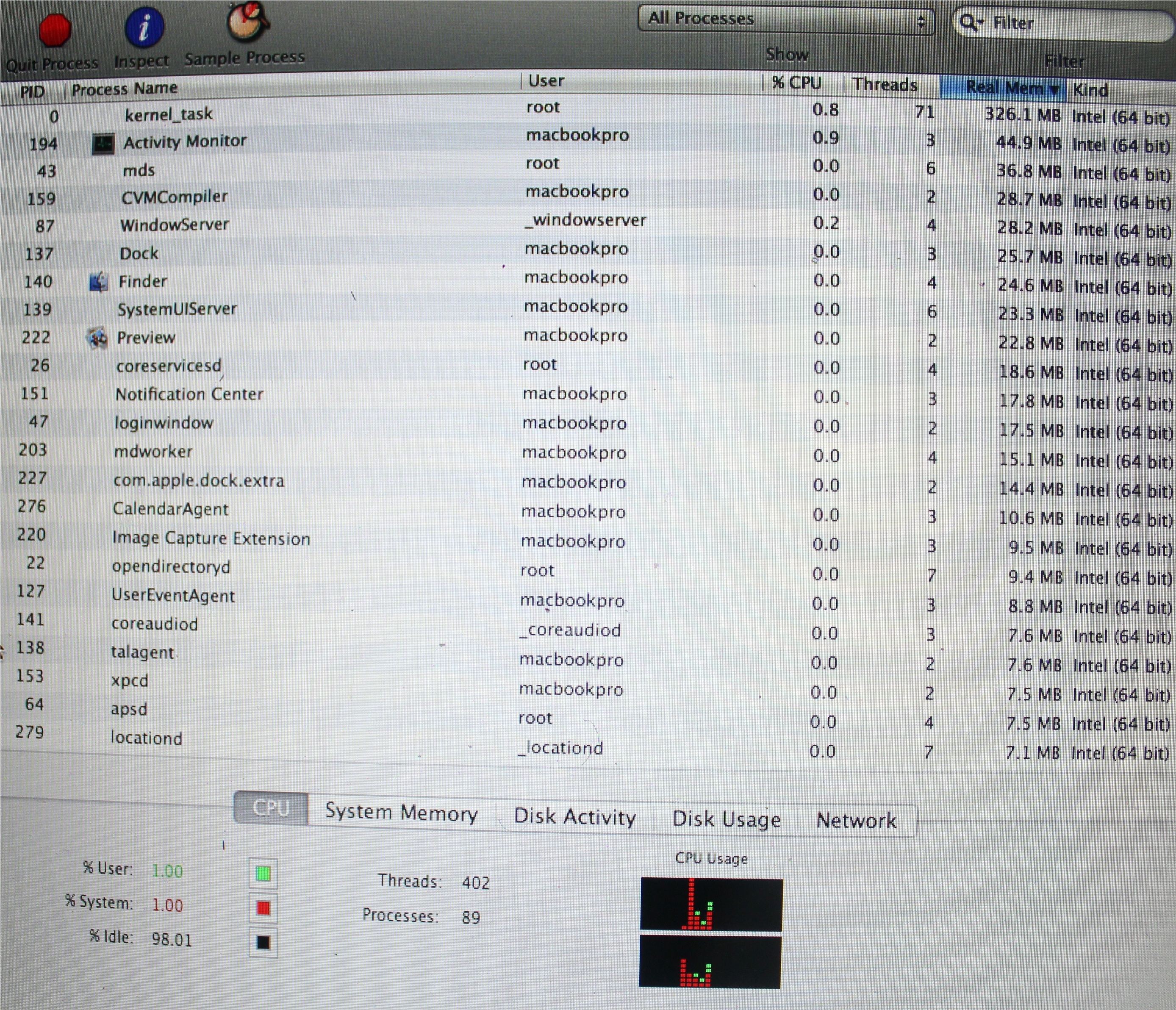
Task: Select the UserEventAgent process
Action: (173, 596)
